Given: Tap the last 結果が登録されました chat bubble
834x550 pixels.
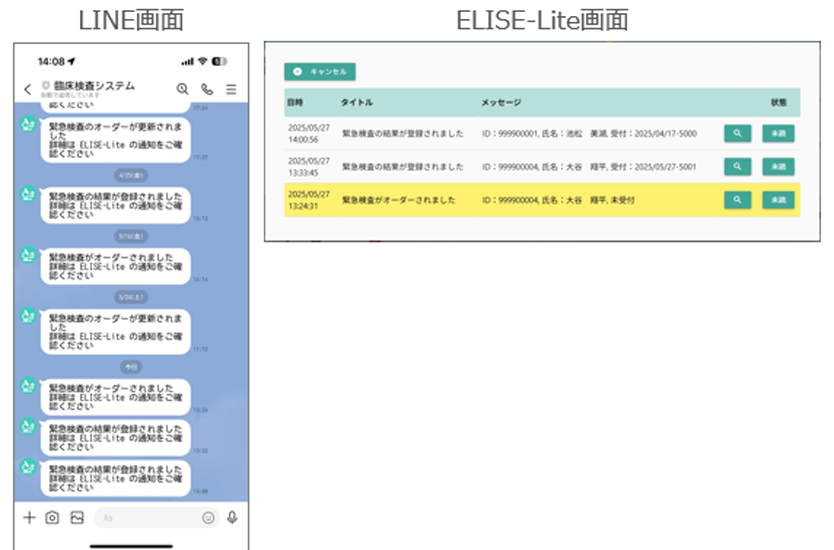Looking at the screenshot, I should 116,479.
